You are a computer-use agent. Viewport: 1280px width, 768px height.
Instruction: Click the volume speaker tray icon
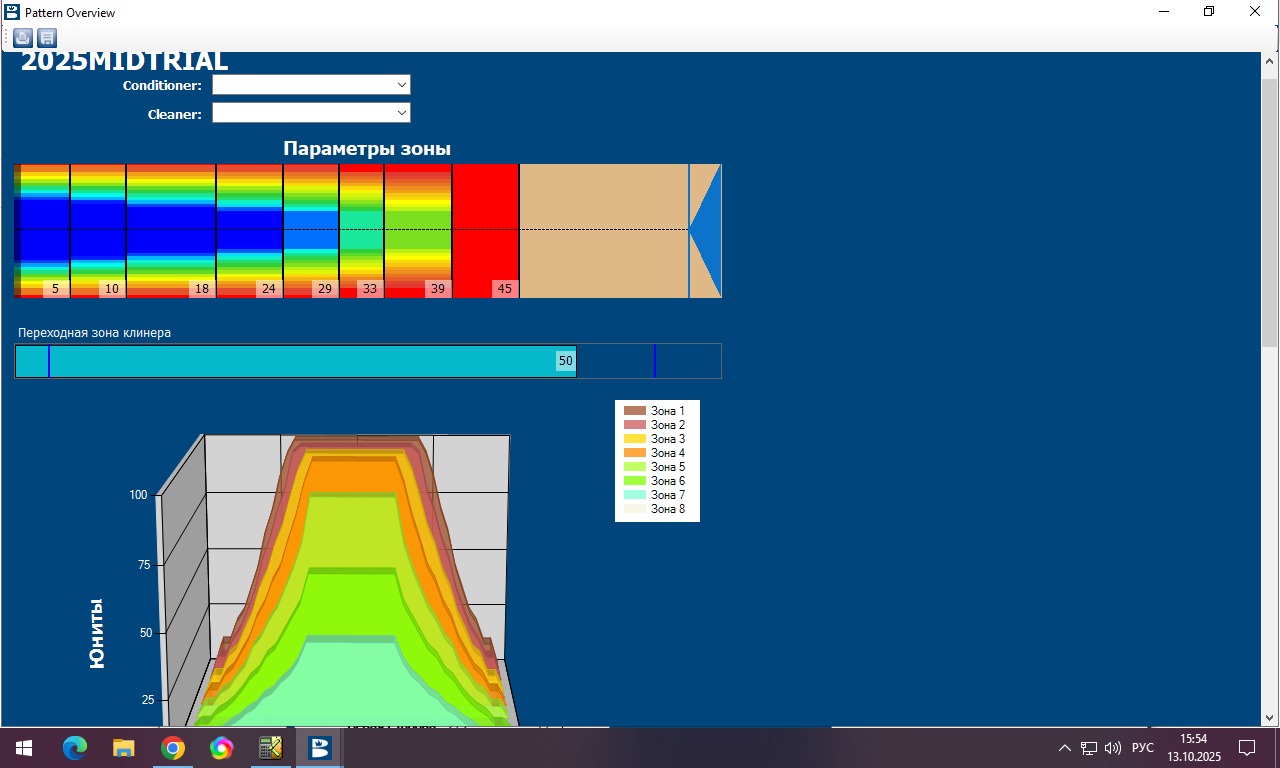1113,748
